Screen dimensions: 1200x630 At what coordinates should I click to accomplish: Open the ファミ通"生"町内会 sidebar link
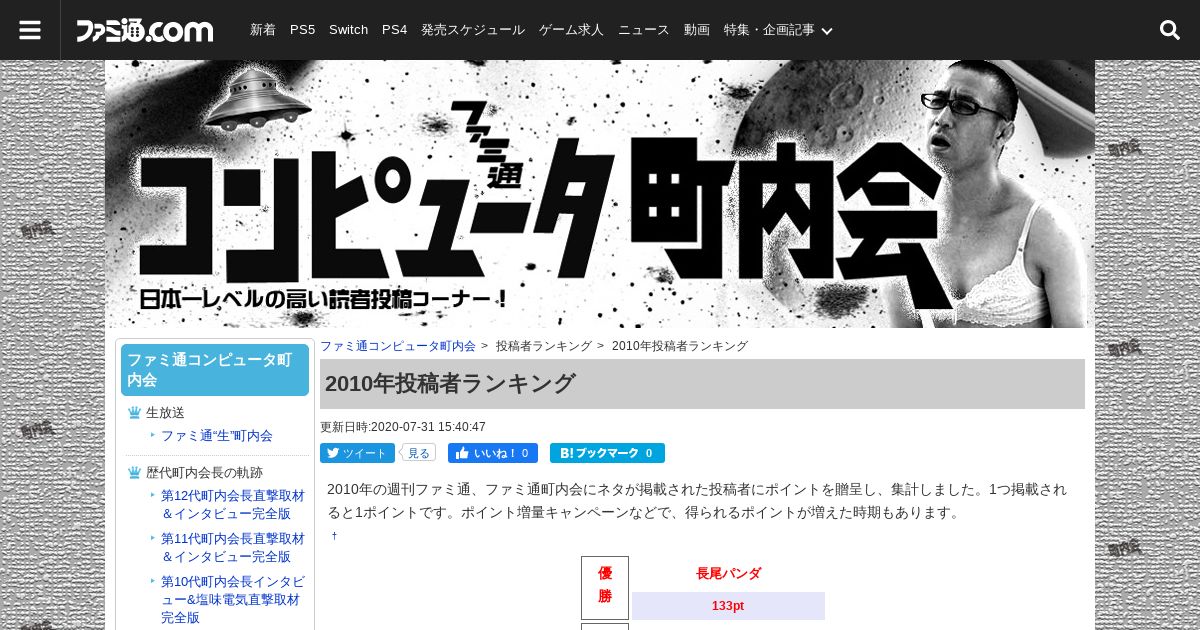[217, 436]
